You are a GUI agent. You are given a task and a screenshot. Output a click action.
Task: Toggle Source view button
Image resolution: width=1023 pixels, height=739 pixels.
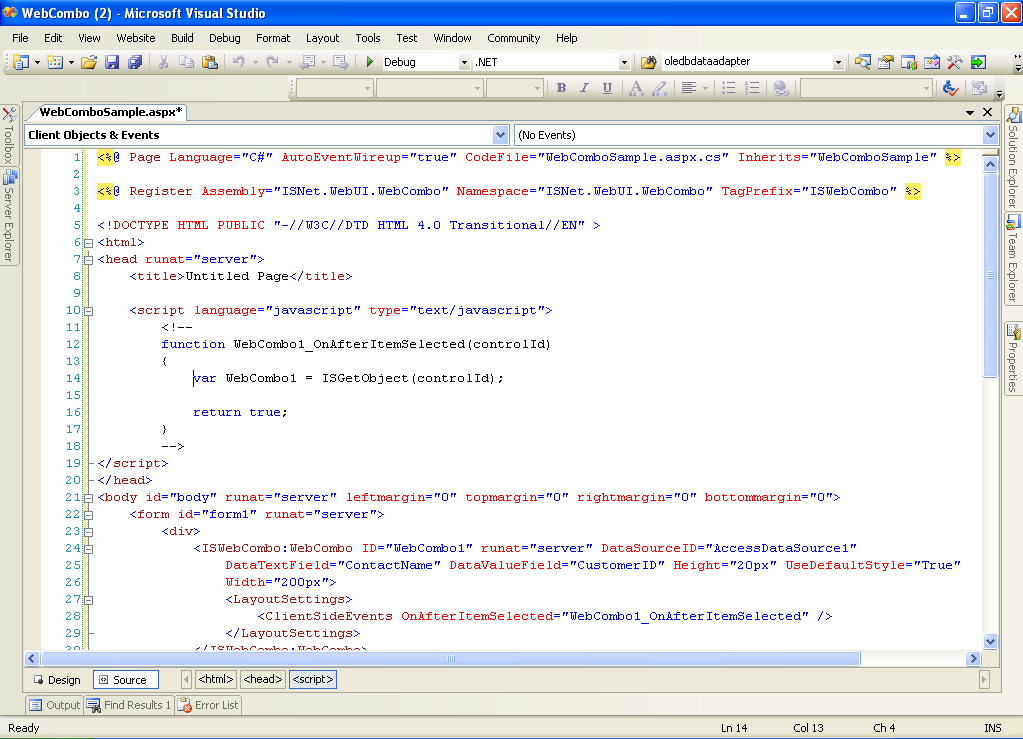[x=123, y=680]
